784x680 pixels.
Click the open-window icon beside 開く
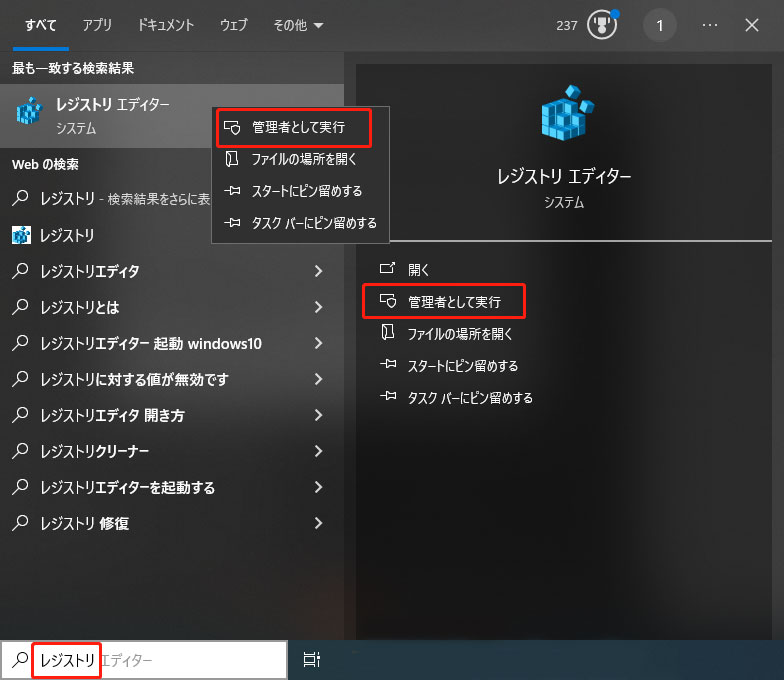(x=388, y=268)
